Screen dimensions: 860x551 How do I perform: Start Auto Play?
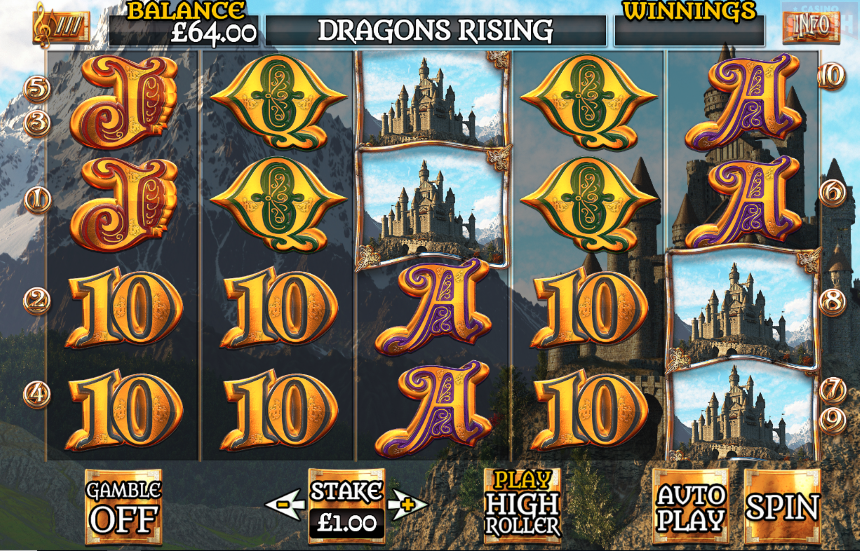[x=691, y=505]
